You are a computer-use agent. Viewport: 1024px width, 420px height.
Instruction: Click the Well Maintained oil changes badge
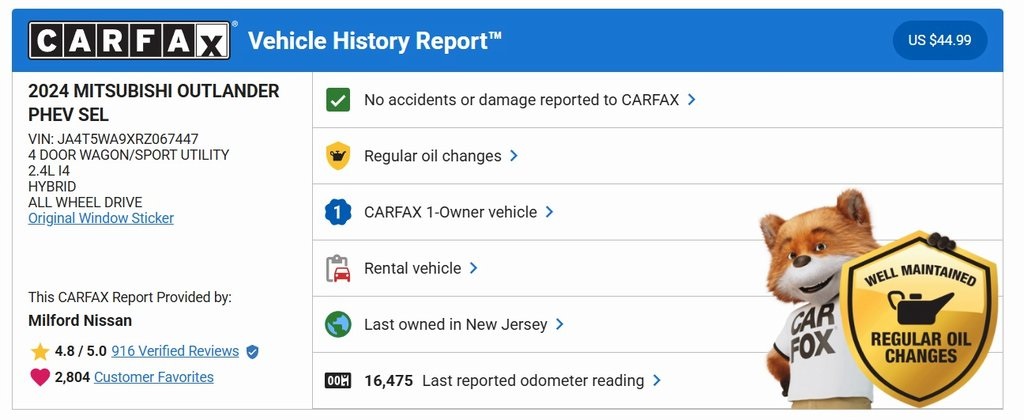pos(919,320)
